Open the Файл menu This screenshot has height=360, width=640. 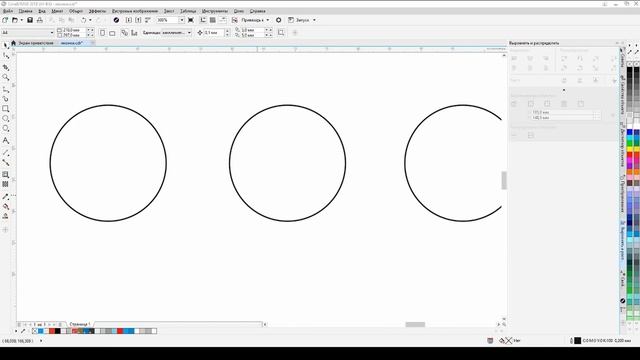(8, 11)
